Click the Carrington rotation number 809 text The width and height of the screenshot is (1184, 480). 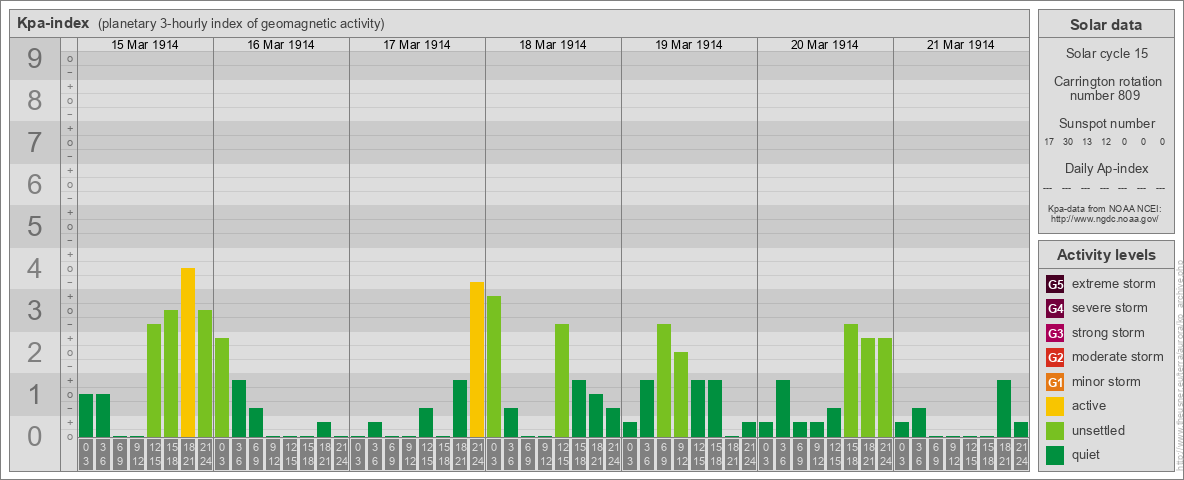1106,88
